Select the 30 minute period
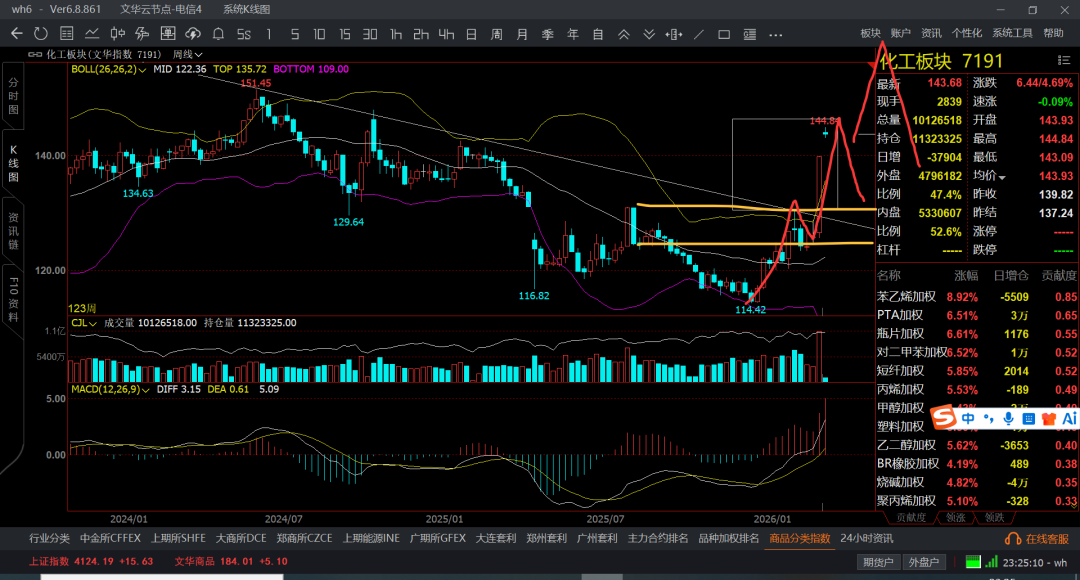 tap(370, 34)
